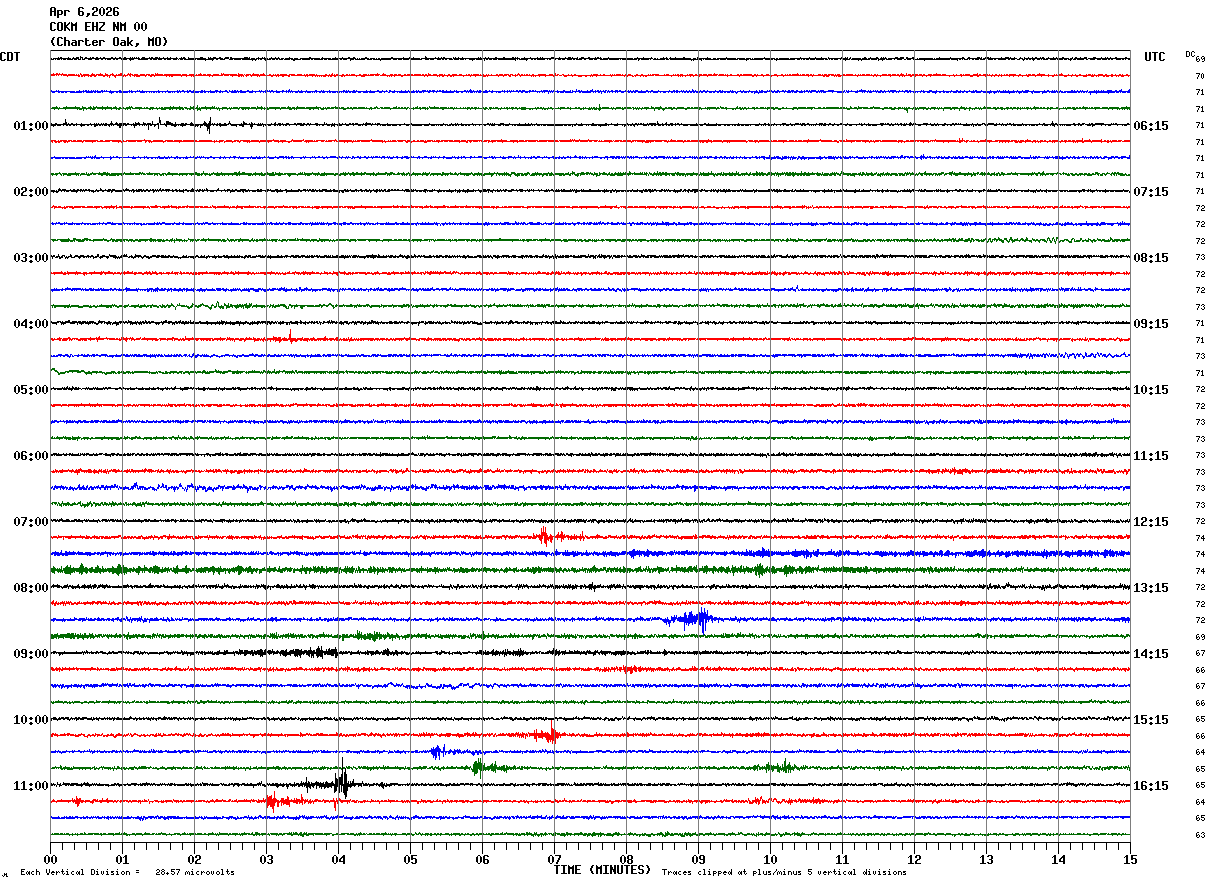1210x886 pixels.
Task: Click minute tick label '00' on time axis
Action: click(51, 859)
